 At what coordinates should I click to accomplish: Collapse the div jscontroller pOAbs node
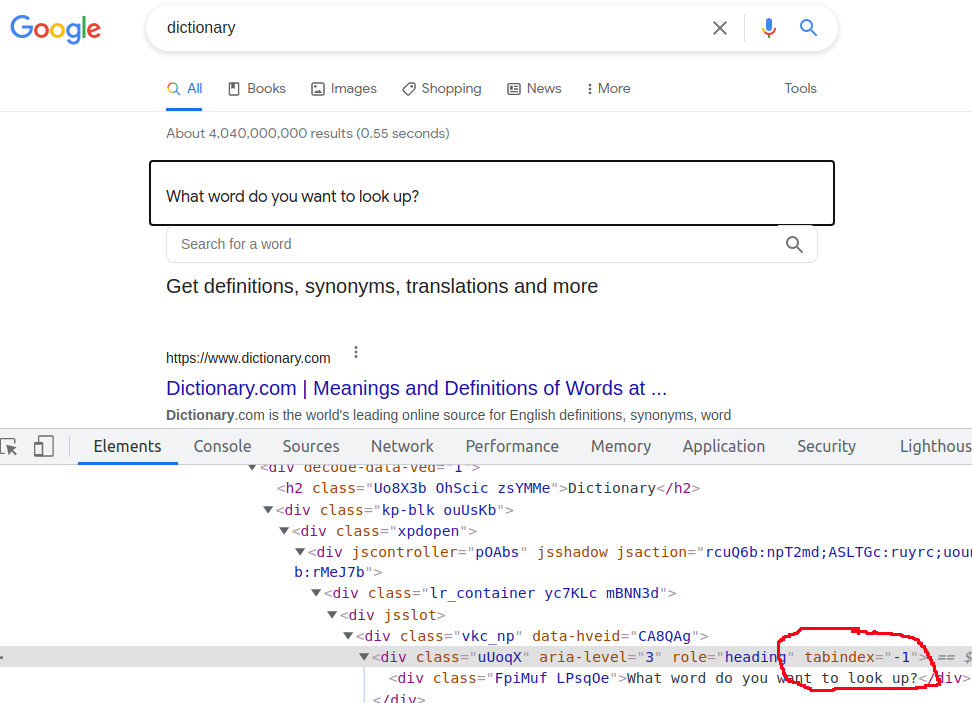click(300, 551)
